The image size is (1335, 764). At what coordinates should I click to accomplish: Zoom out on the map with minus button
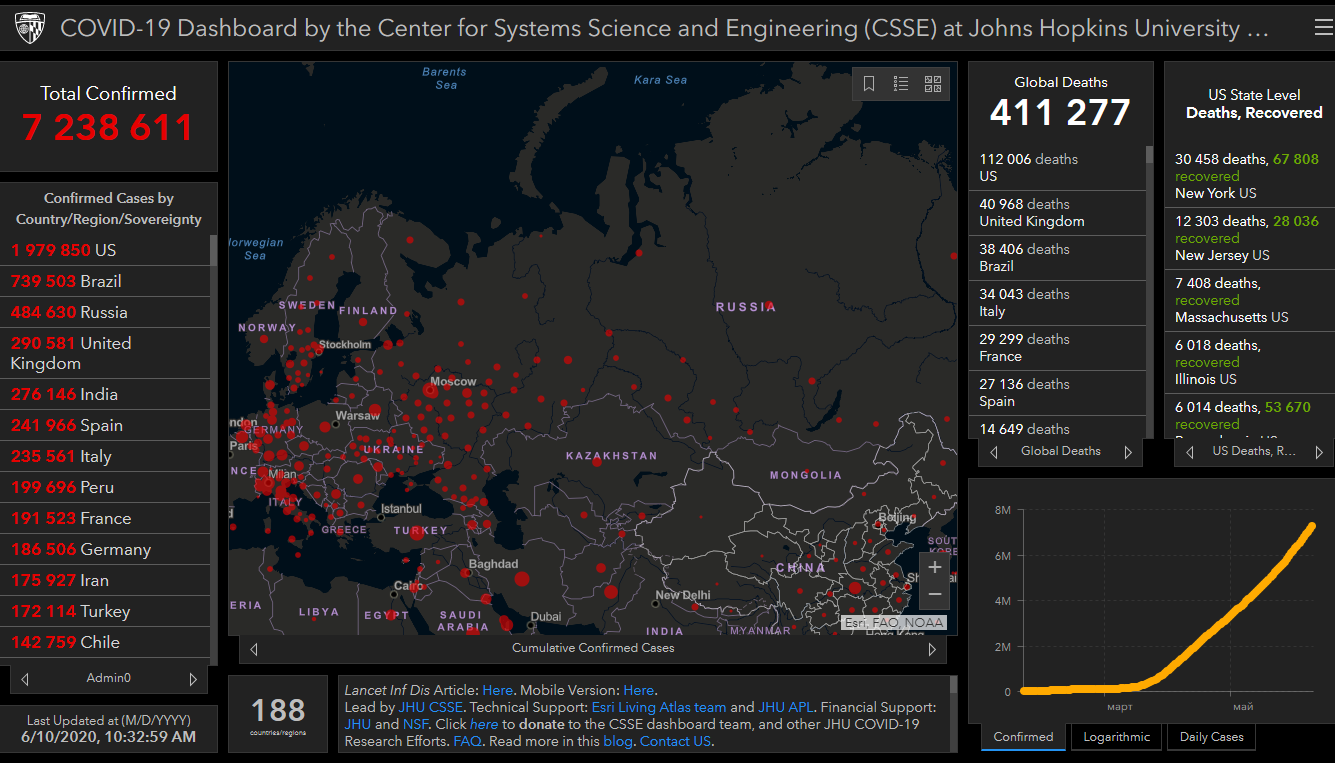point(934,594)
